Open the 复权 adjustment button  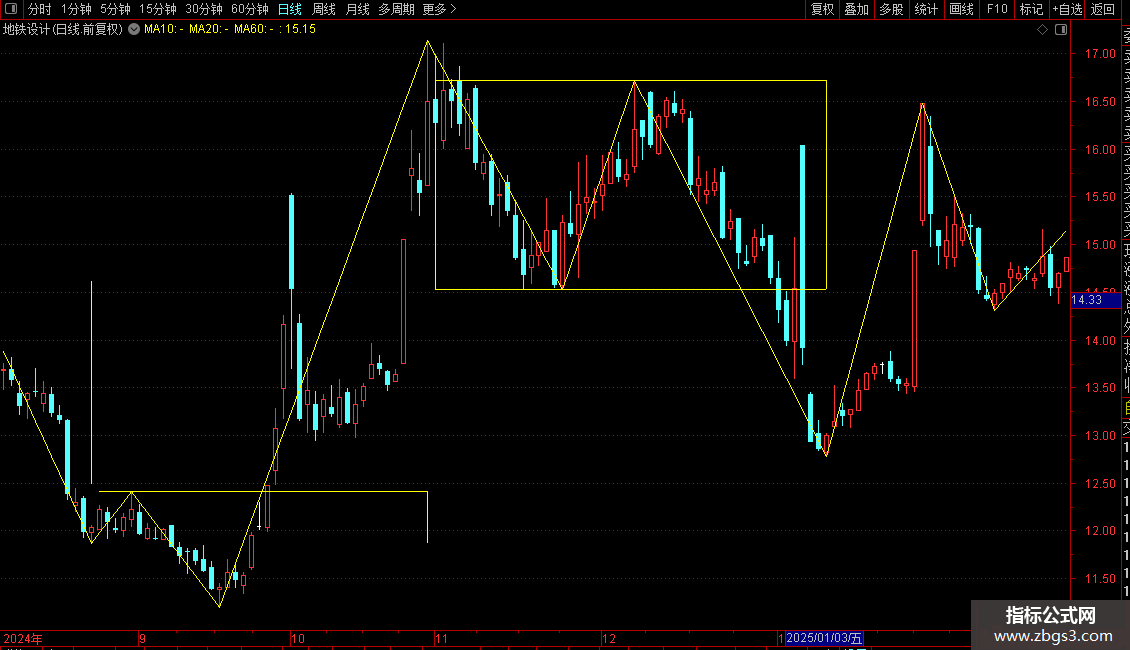point(822,9)
